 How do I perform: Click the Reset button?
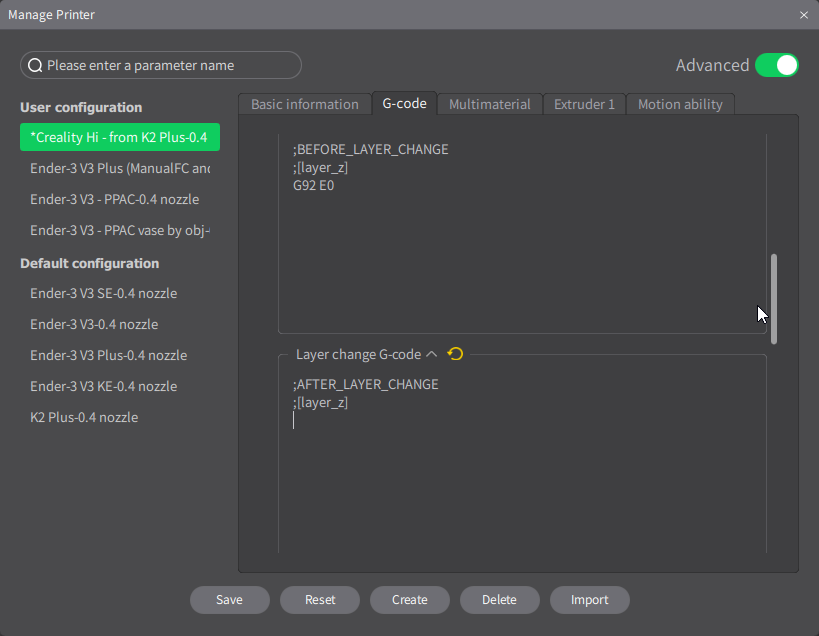click(x=320, y=600)
